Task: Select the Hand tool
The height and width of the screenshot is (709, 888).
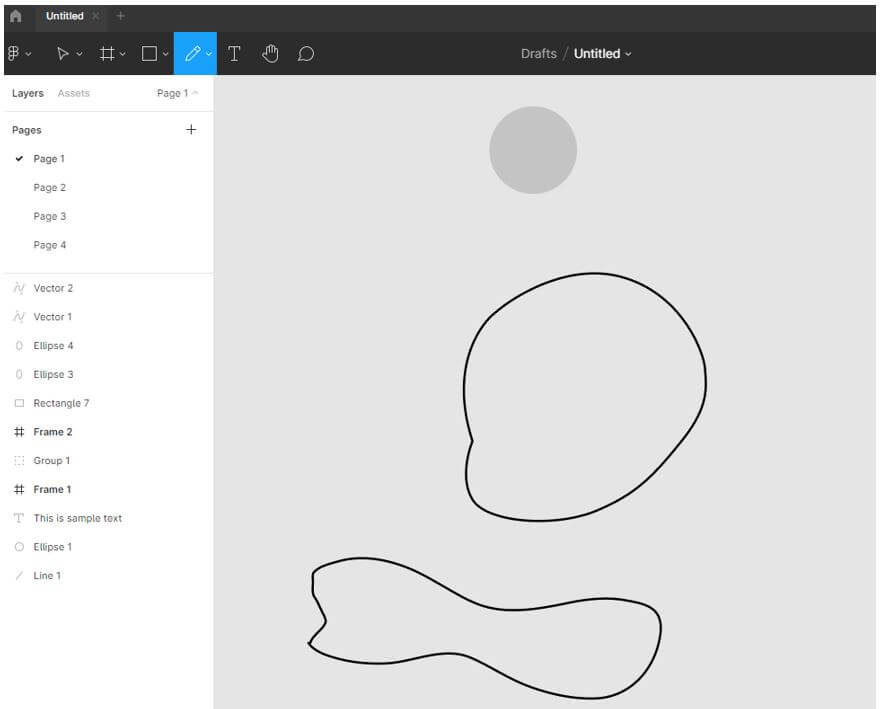Action: [x=270, y=53]
